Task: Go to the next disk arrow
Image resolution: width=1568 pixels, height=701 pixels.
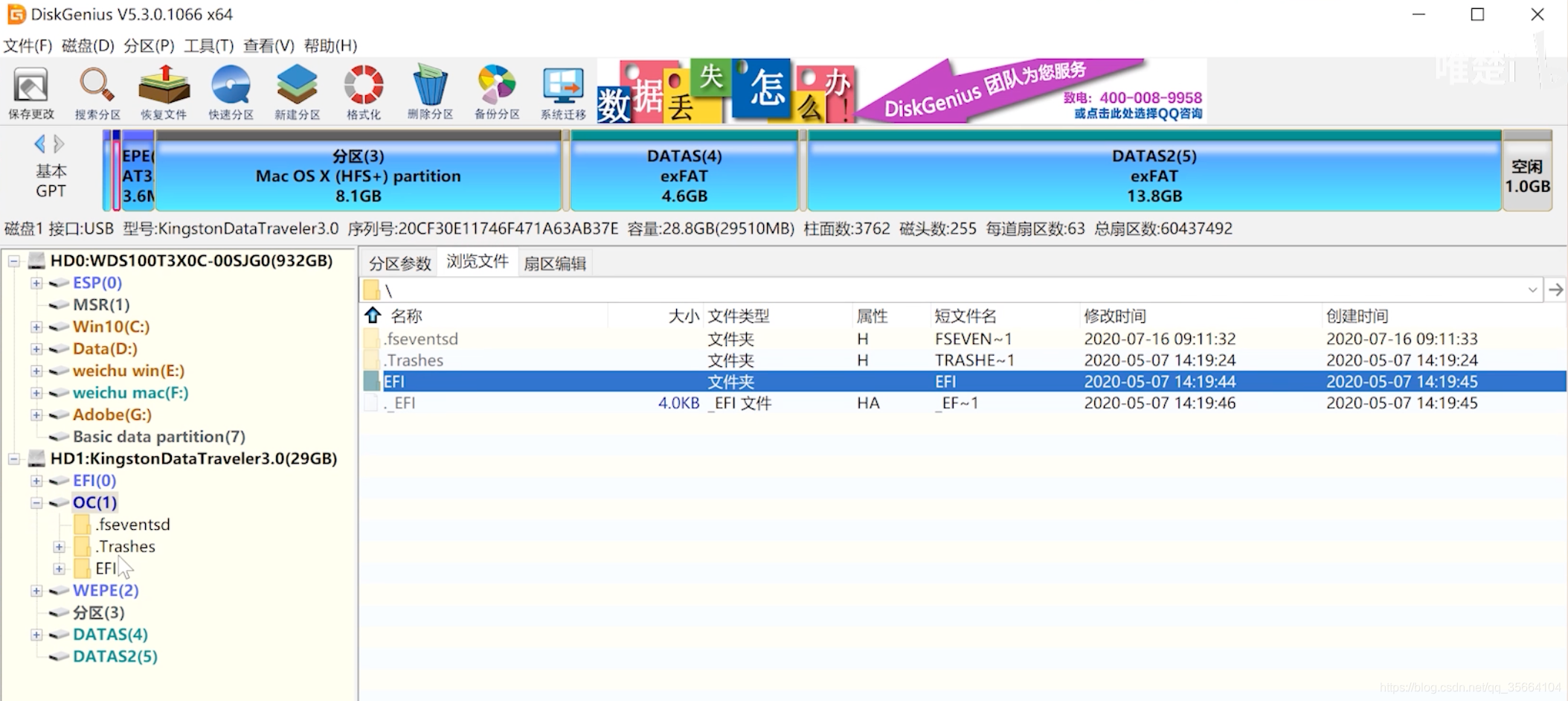Action: pyautogui.click(x=59, y=144)
